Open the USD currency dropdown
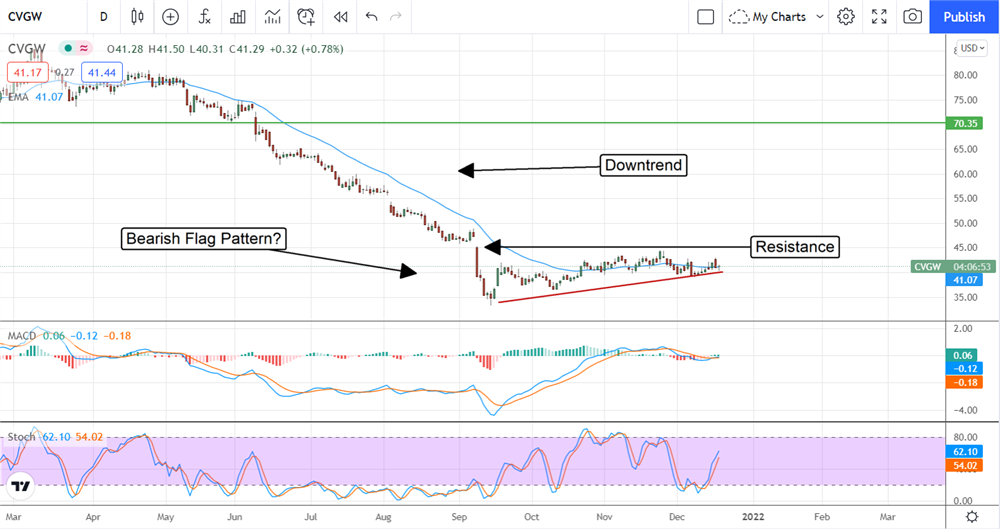1000x529 pixels. click(973, 48)
